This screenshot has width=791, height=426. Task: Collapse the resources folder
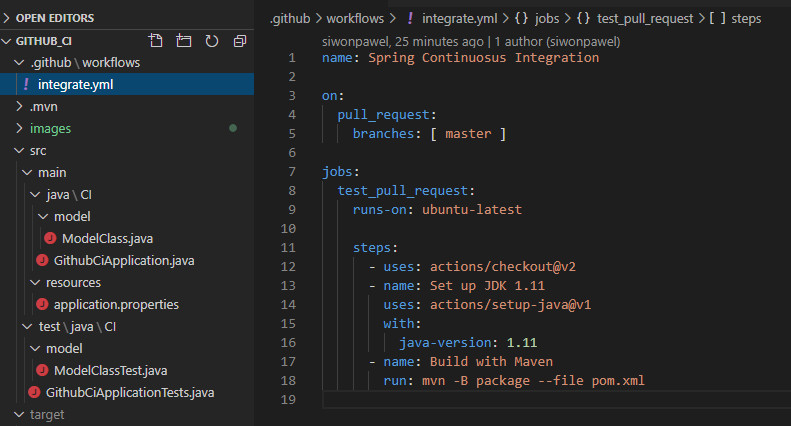(x=35, y=282)
